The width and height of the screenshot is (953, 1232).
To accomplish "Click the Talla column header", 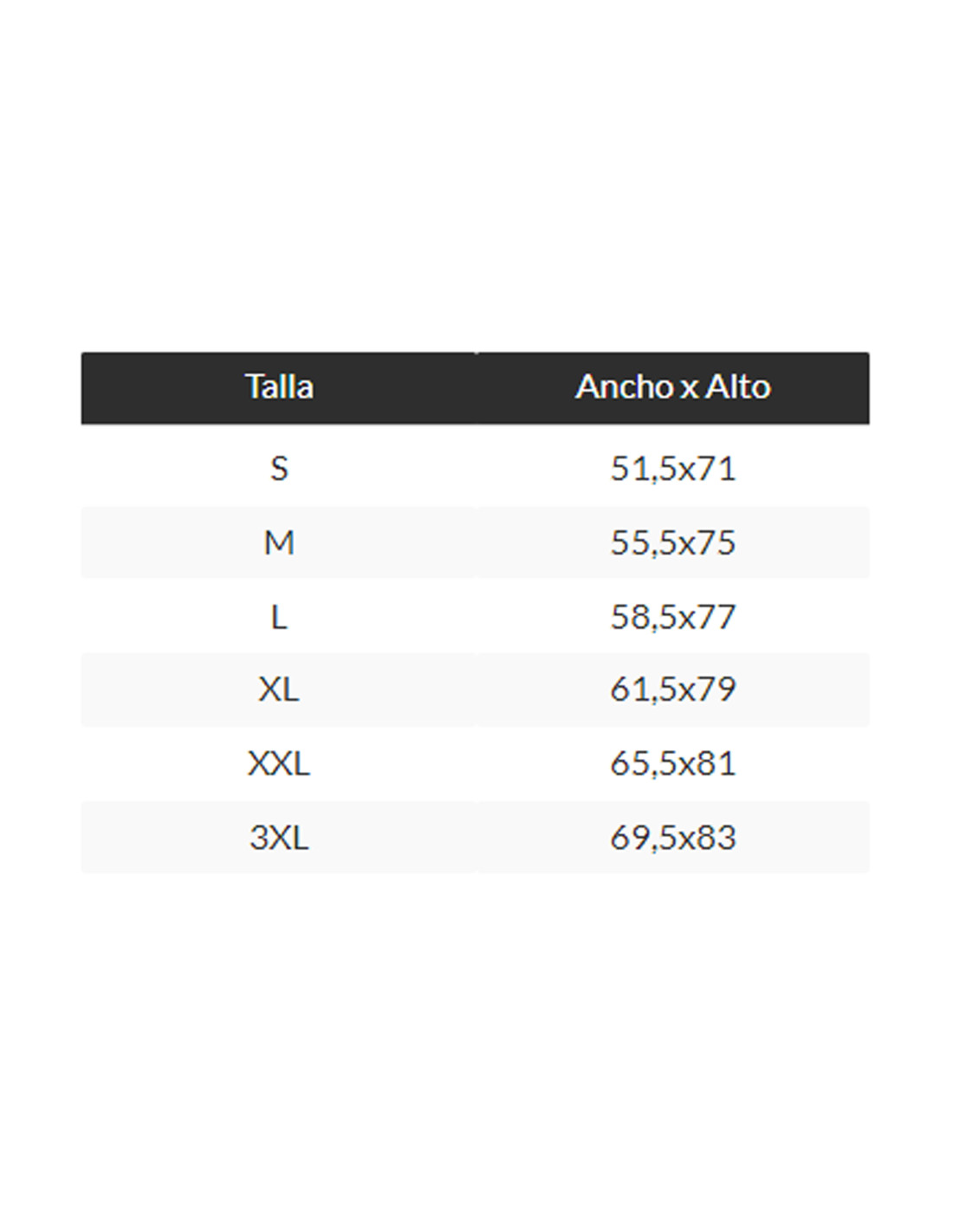I will (x=279, y=387).
